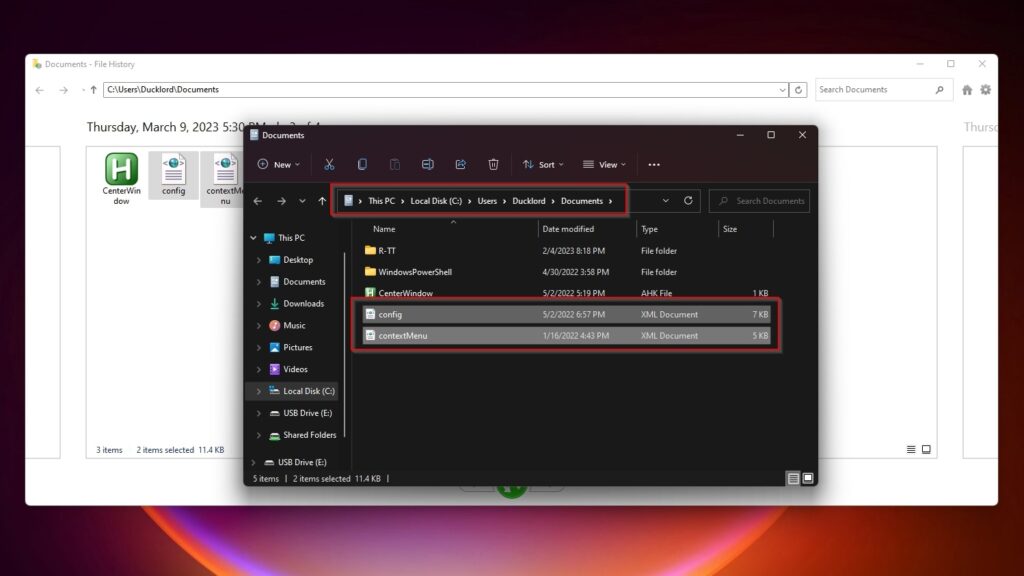Click the Share icon in Explorer toolbar
Viewport: 1024px width, 576px height.
point(460,165)
